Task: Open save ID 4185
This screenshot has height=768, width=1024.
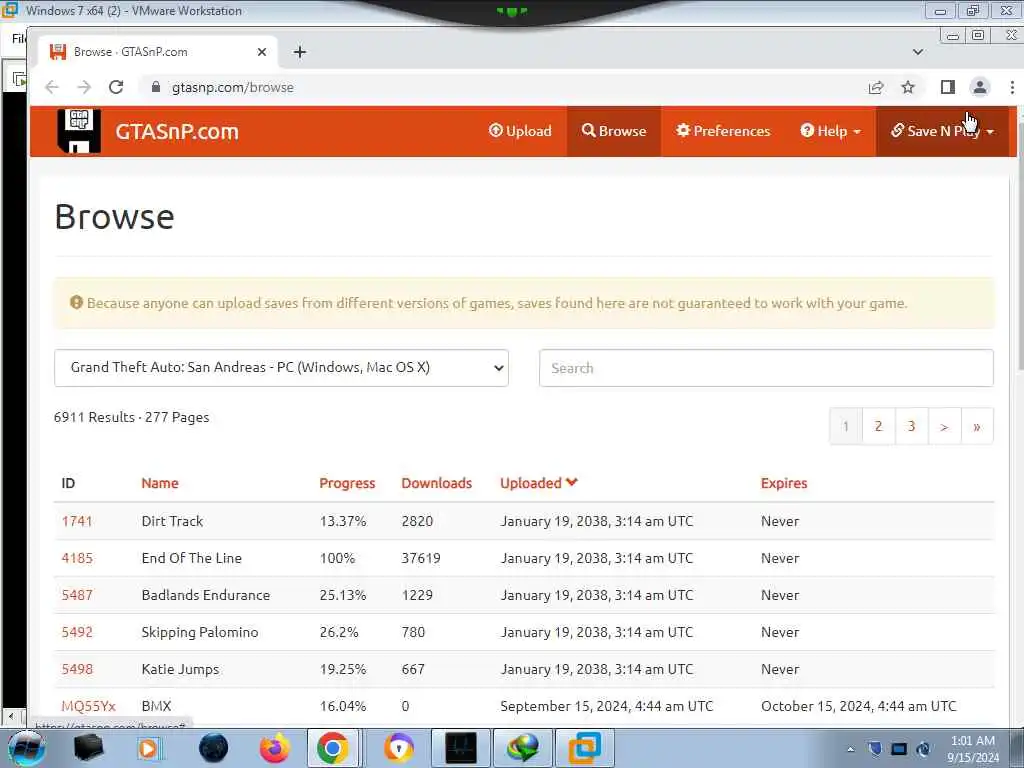Action: pos(77,558)
